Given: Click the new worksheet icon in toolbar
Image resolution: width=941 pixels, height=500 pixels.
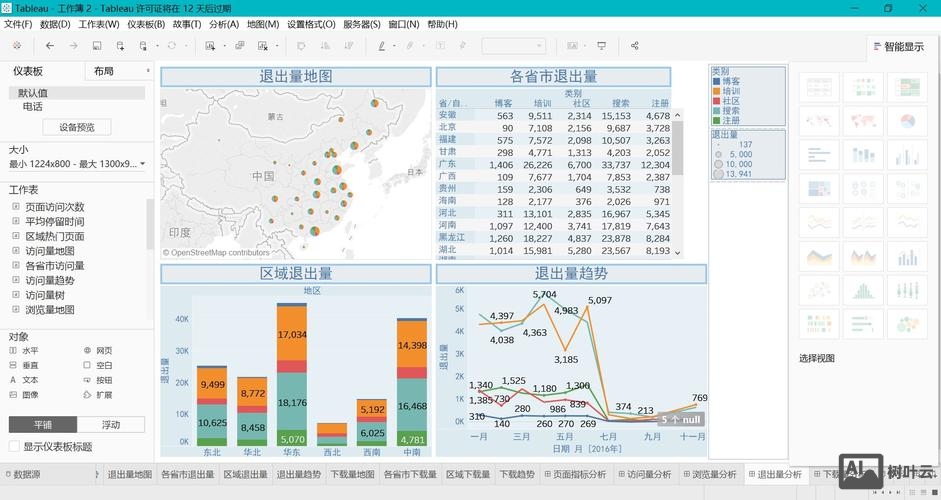Looking at the screenshot, I should point(210,46).
